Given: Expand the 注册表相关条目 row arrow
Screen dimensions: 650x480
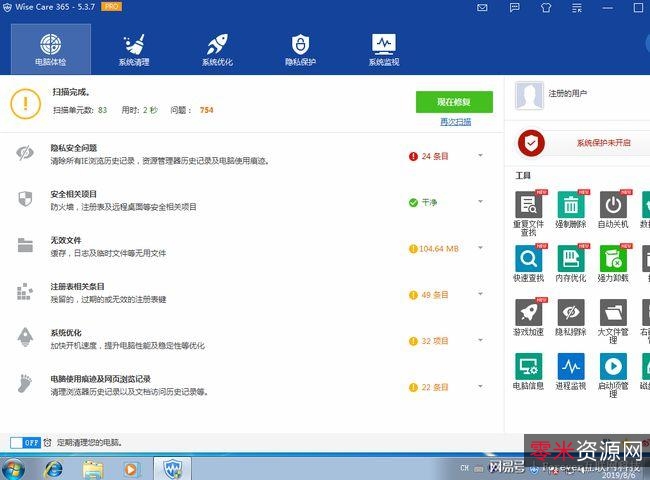Looking at the screenshot, I should (x=480, y=294).
